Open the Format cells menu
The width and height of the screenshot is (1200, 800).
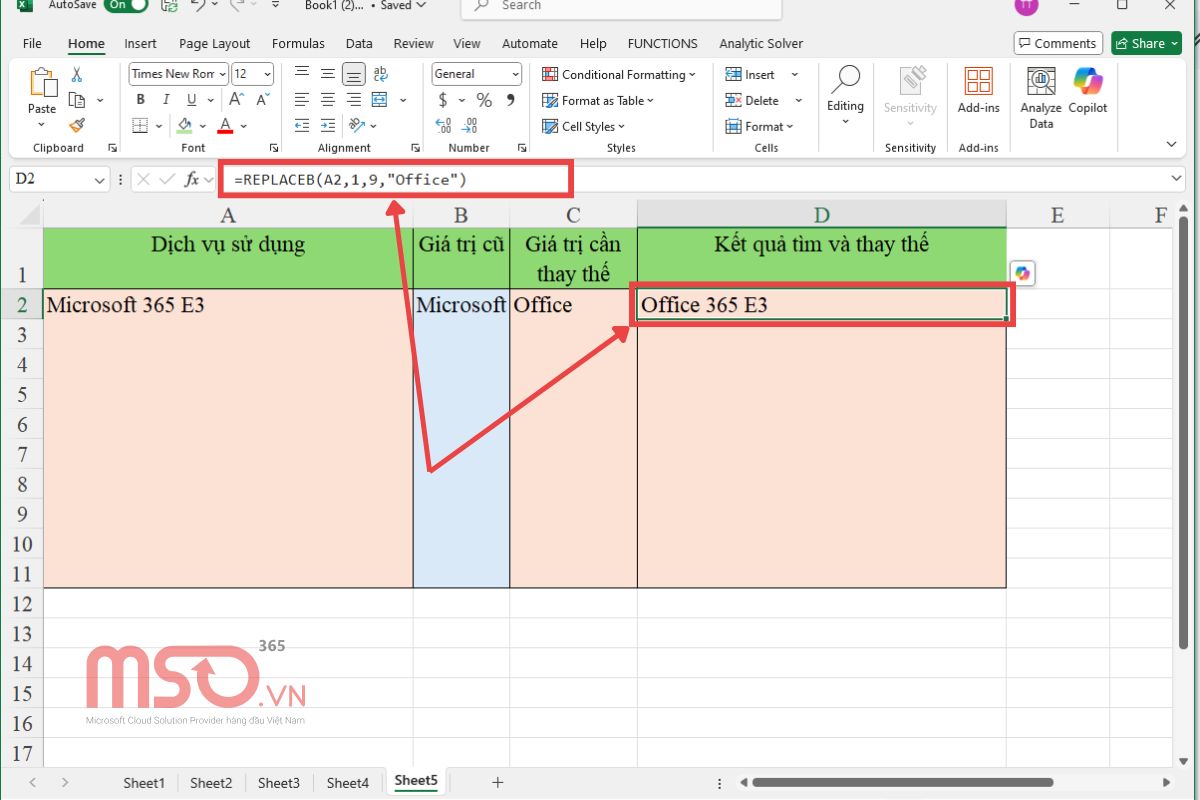(760, 126)
